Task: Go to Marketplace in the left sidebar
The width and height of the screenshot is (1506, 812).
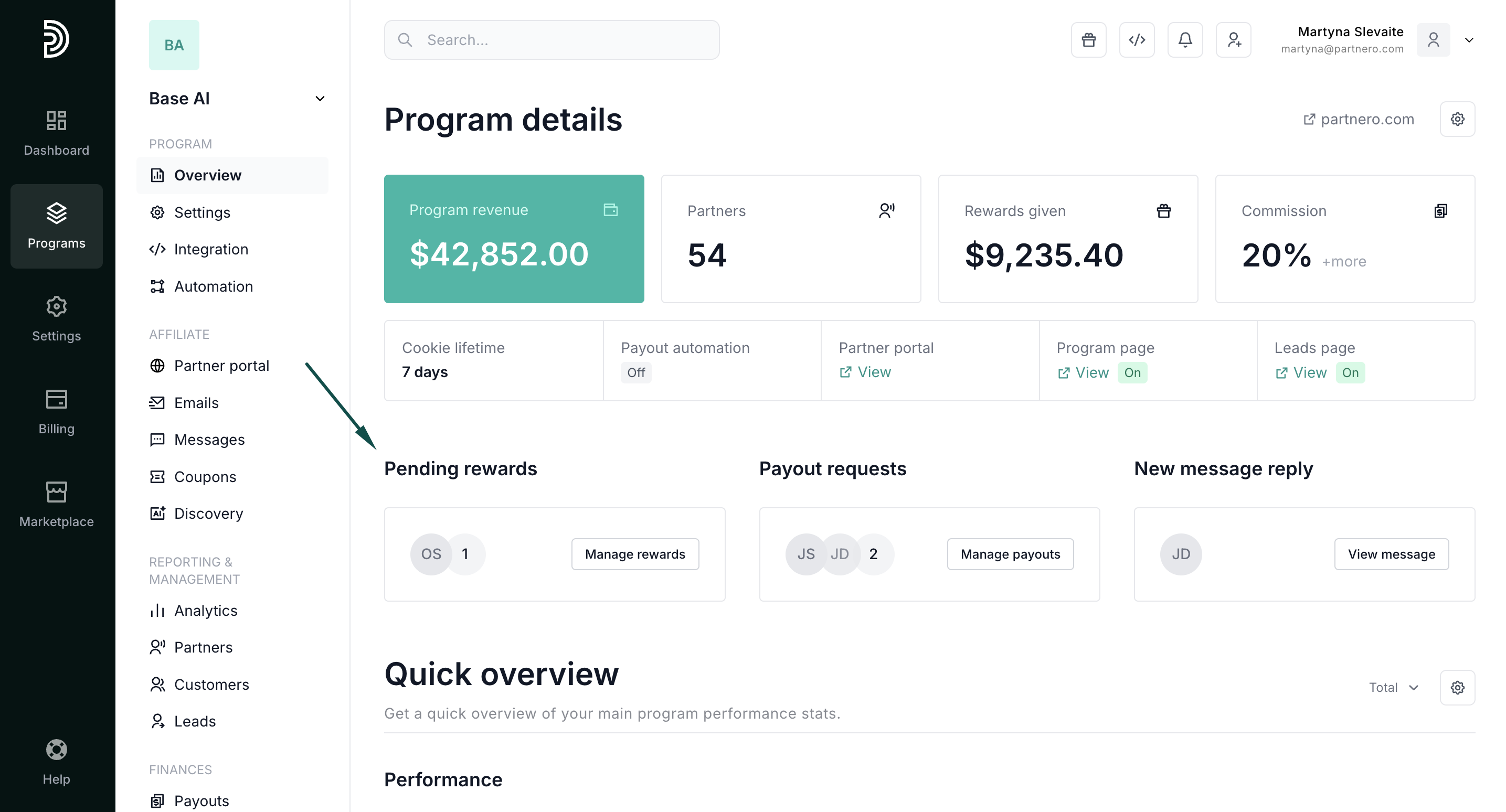Action: (x=56, y=505)
